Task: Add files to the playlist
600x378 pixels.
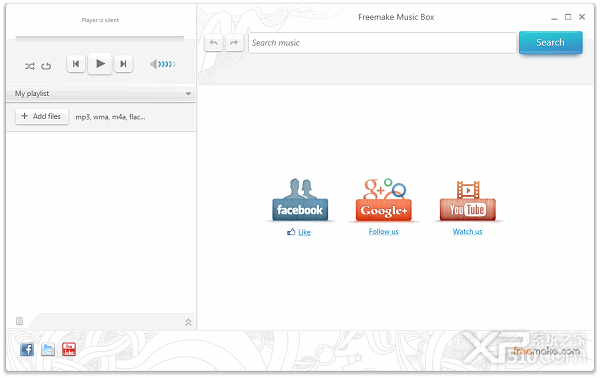Action: pos(42,116)
